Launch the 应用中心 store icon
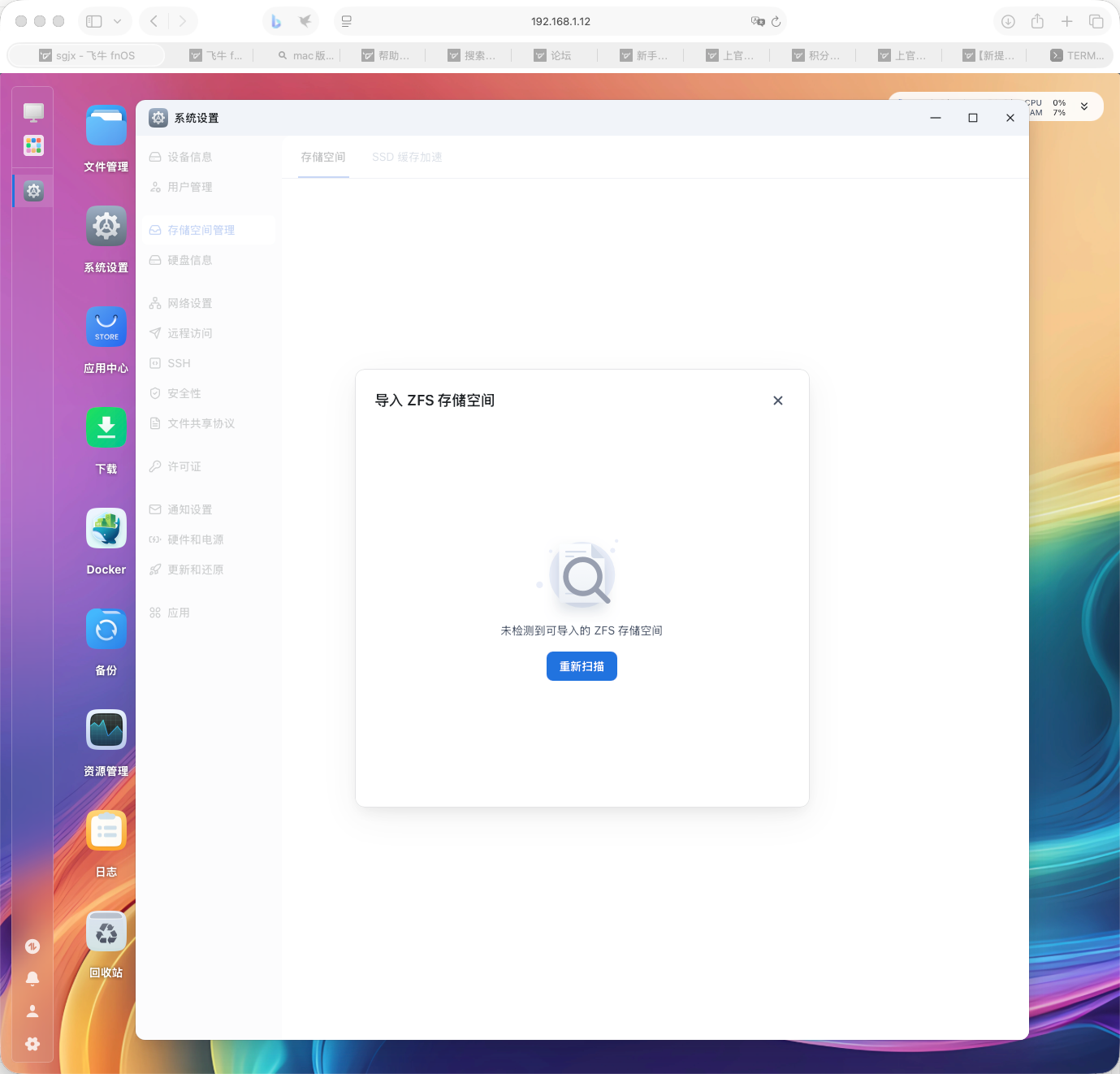The image size is (1120, 1074). click(x=106, y=327)
